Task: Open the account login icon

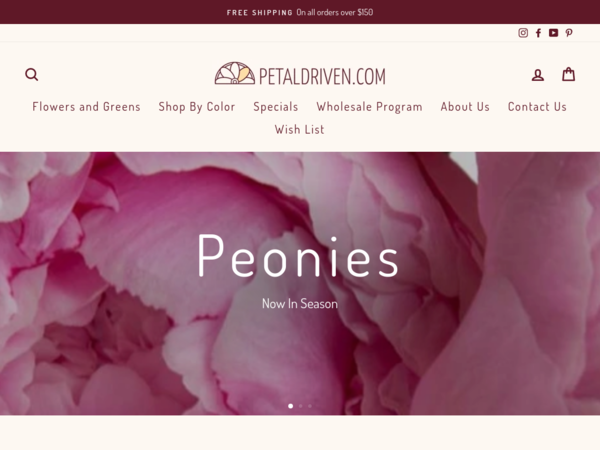Action: [538, 75]
